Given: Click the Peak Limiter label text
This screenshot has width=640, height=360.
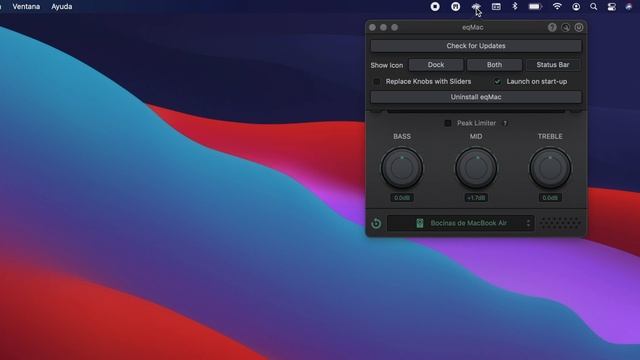Looking at the screenshot, I should point(476,123).
